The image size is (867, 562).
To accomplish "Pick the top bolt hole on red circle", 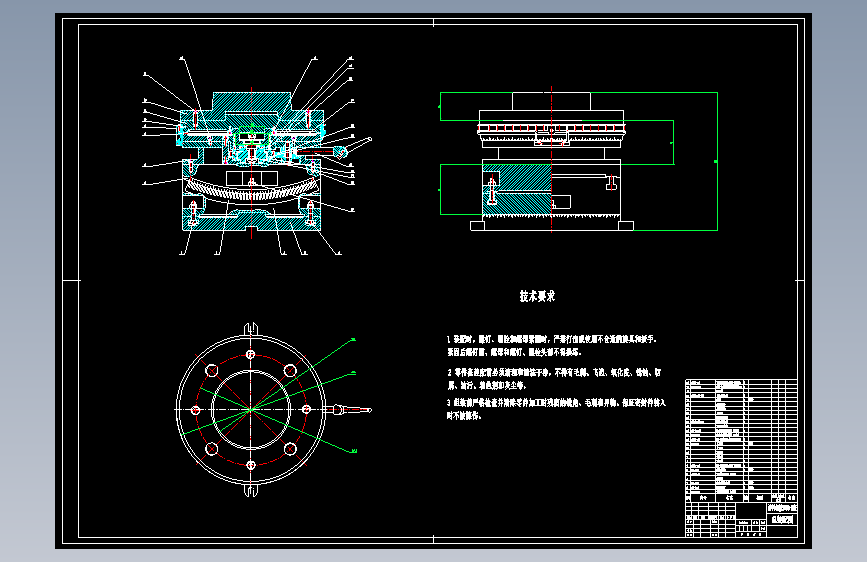I will pos(250,354).
